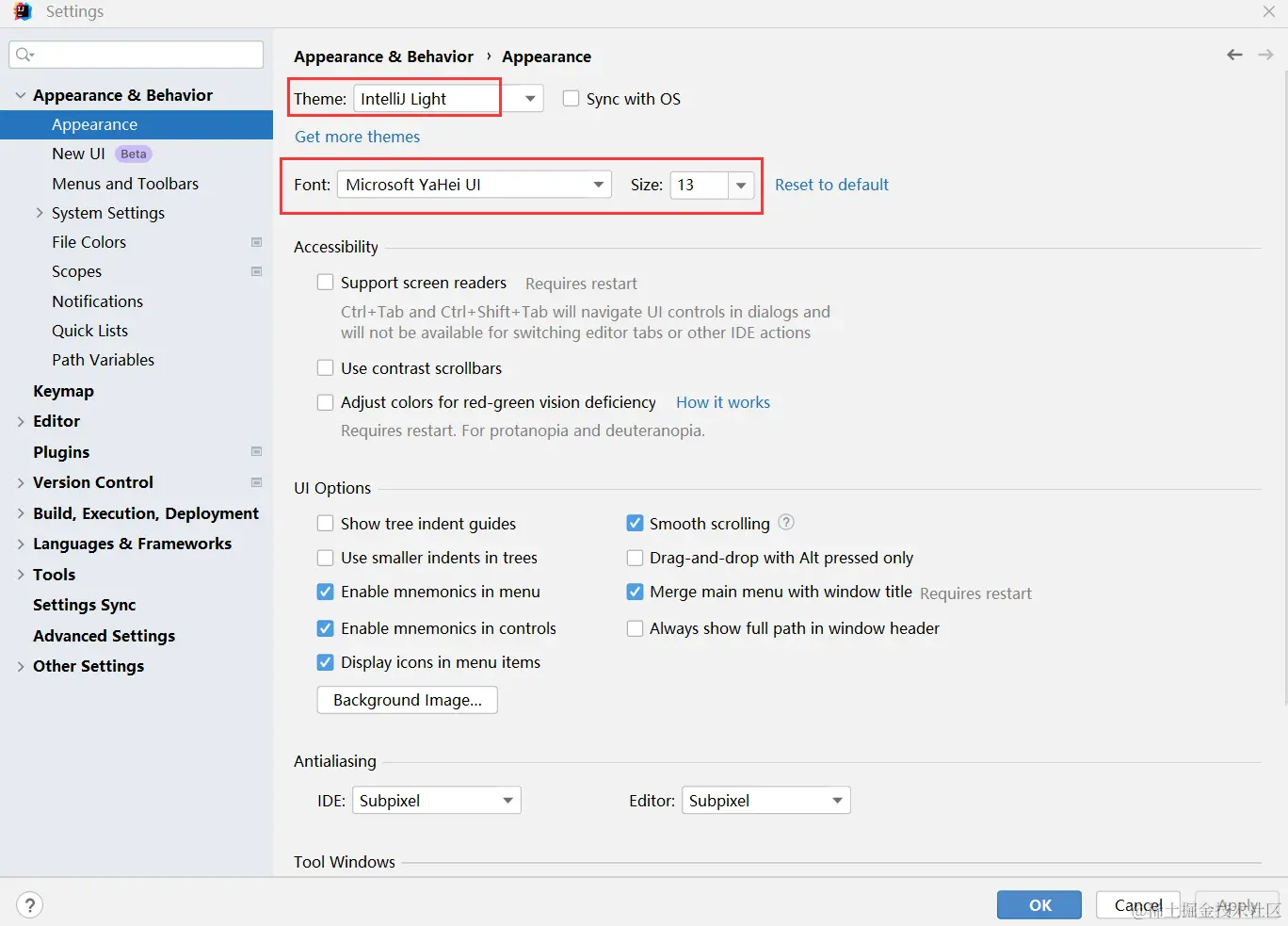Viewport: 1288px width, 926px height.
Task: Click the forward navigation arrow
Action: coord(1265,56)
